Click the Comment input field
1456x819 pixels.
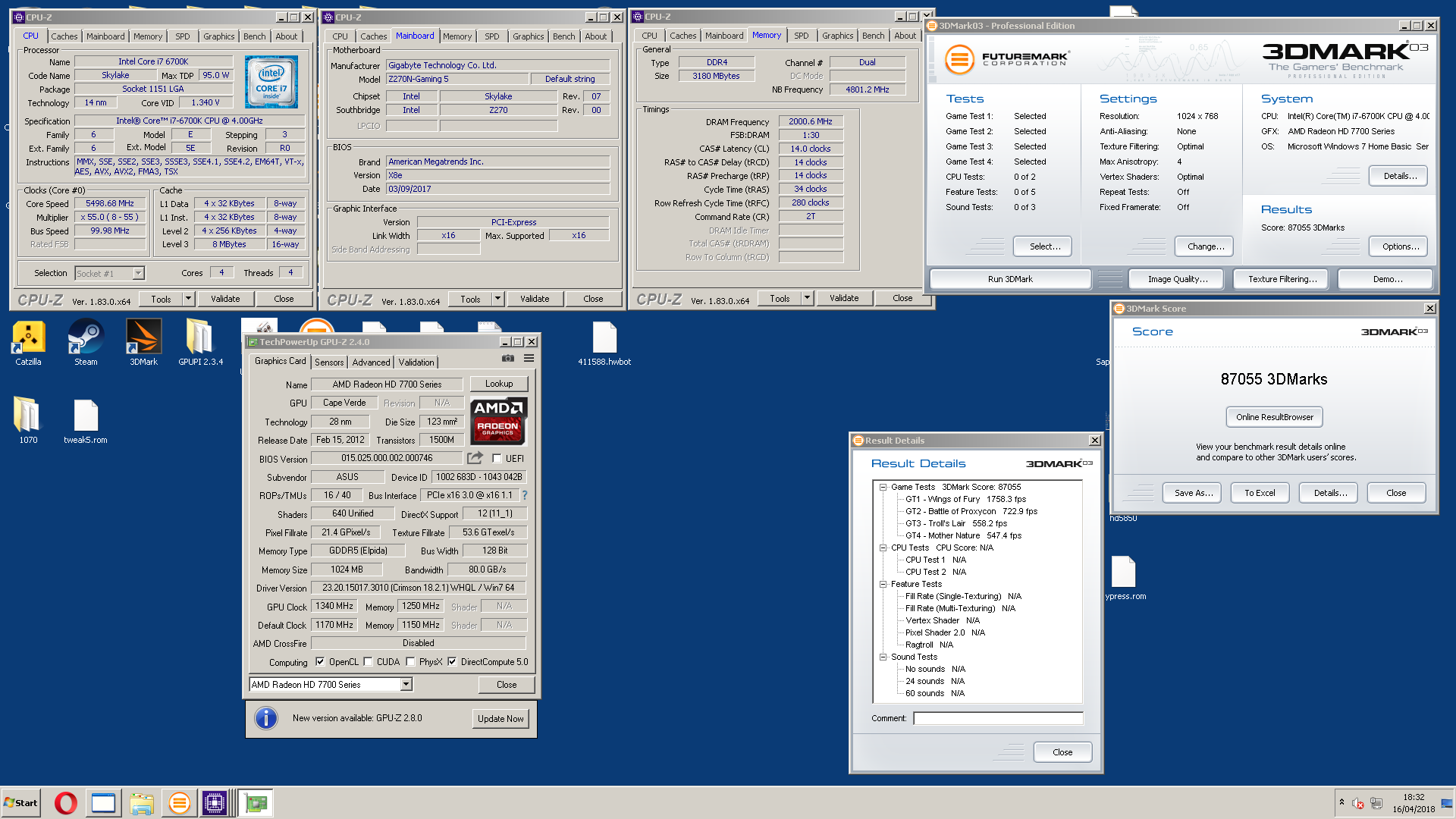point(998,718)
